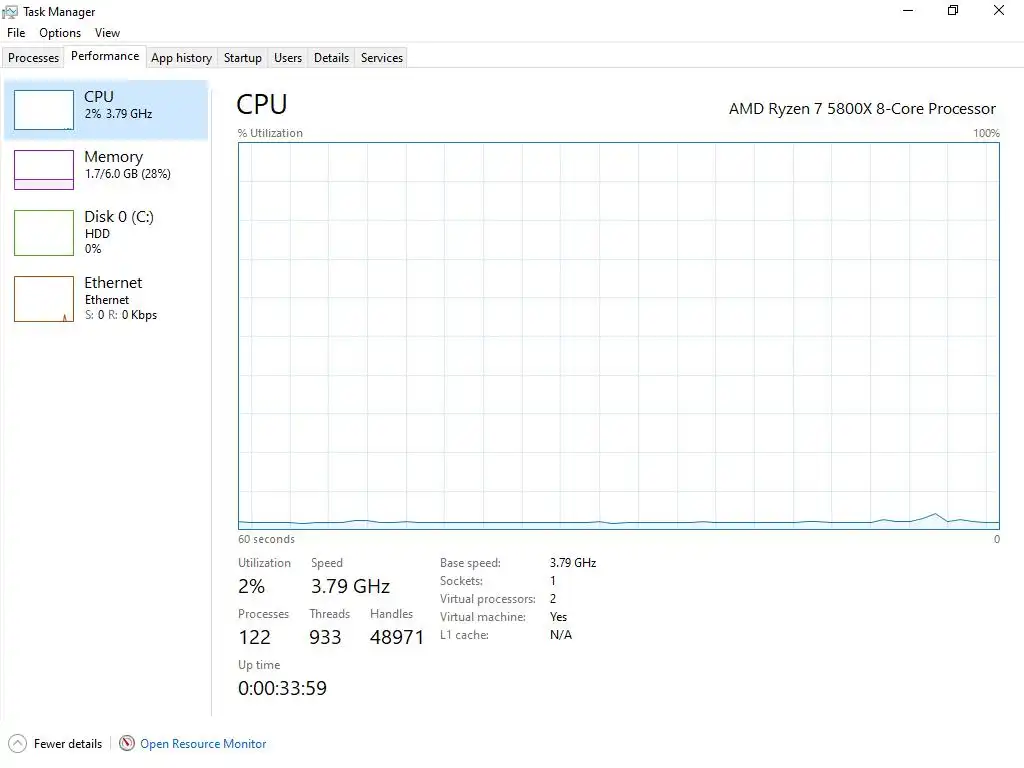Select the Disk 0 mini graph thumbnail
1024x768 pixels.
click(x=44, y=232)
